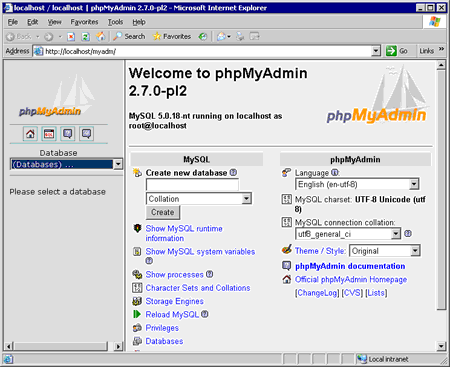Open the SQL query window icon
Image resolution: width=450 pixels, height=367 pixels.
coord(49,134)
